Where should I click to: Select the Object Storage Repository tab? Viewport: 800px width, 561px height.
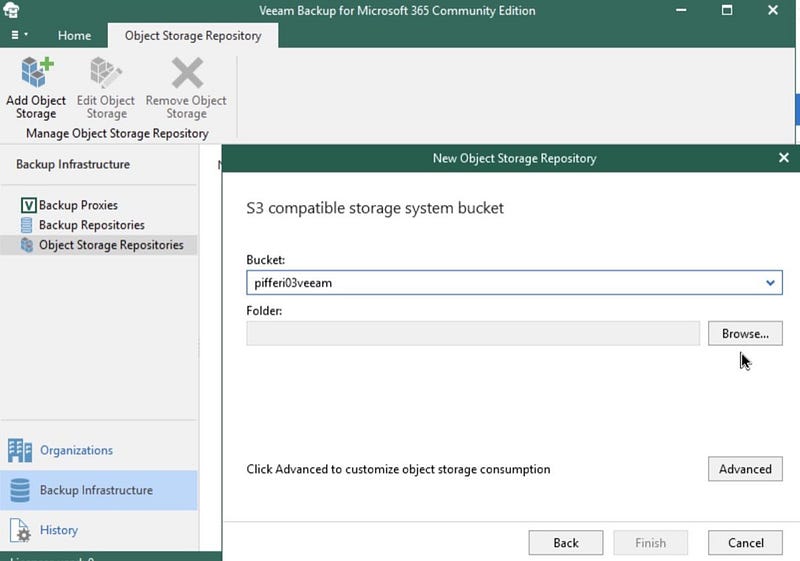click(x=193, y=36)
